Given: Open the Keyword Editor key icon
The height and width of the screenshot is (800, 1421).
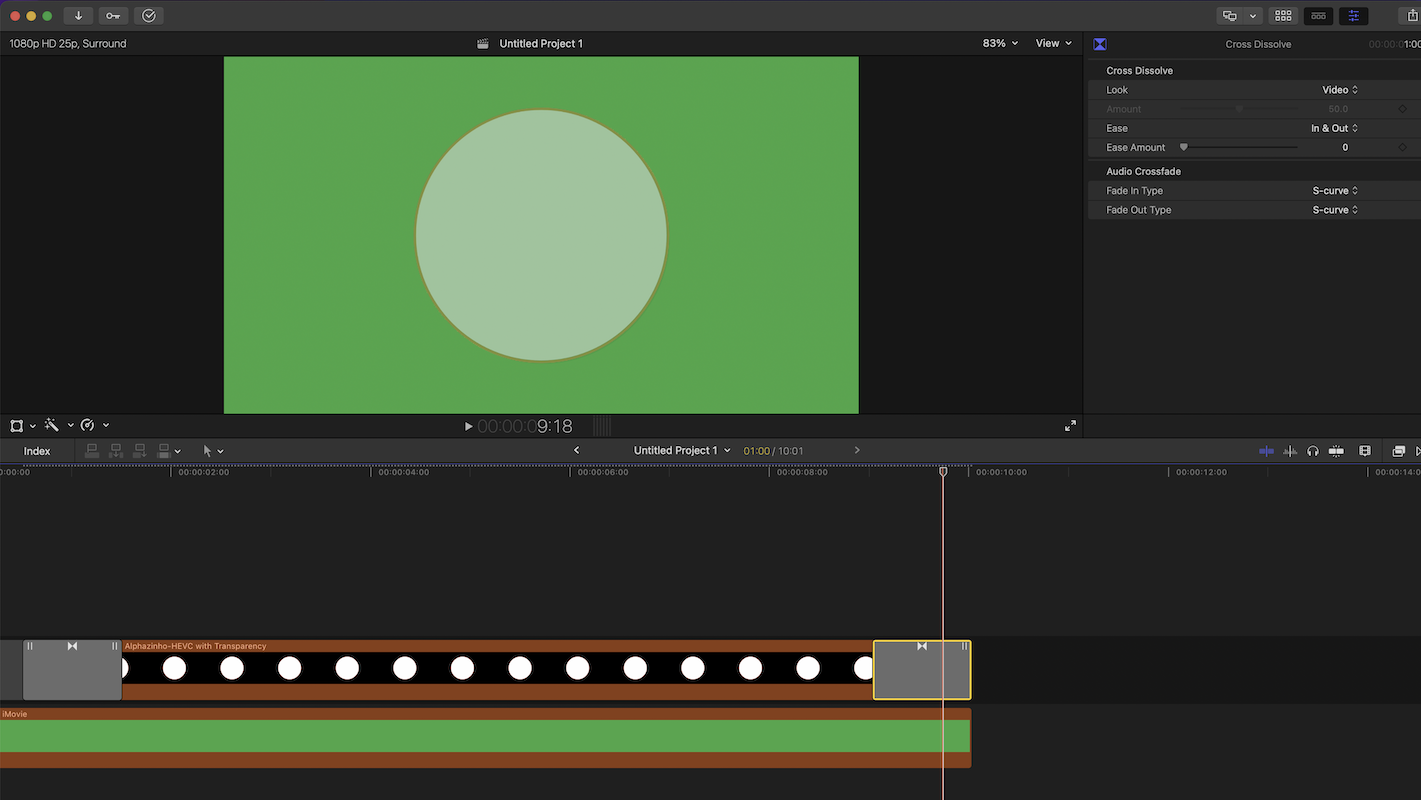Looking at the screenshot, I should coord(113,16).
